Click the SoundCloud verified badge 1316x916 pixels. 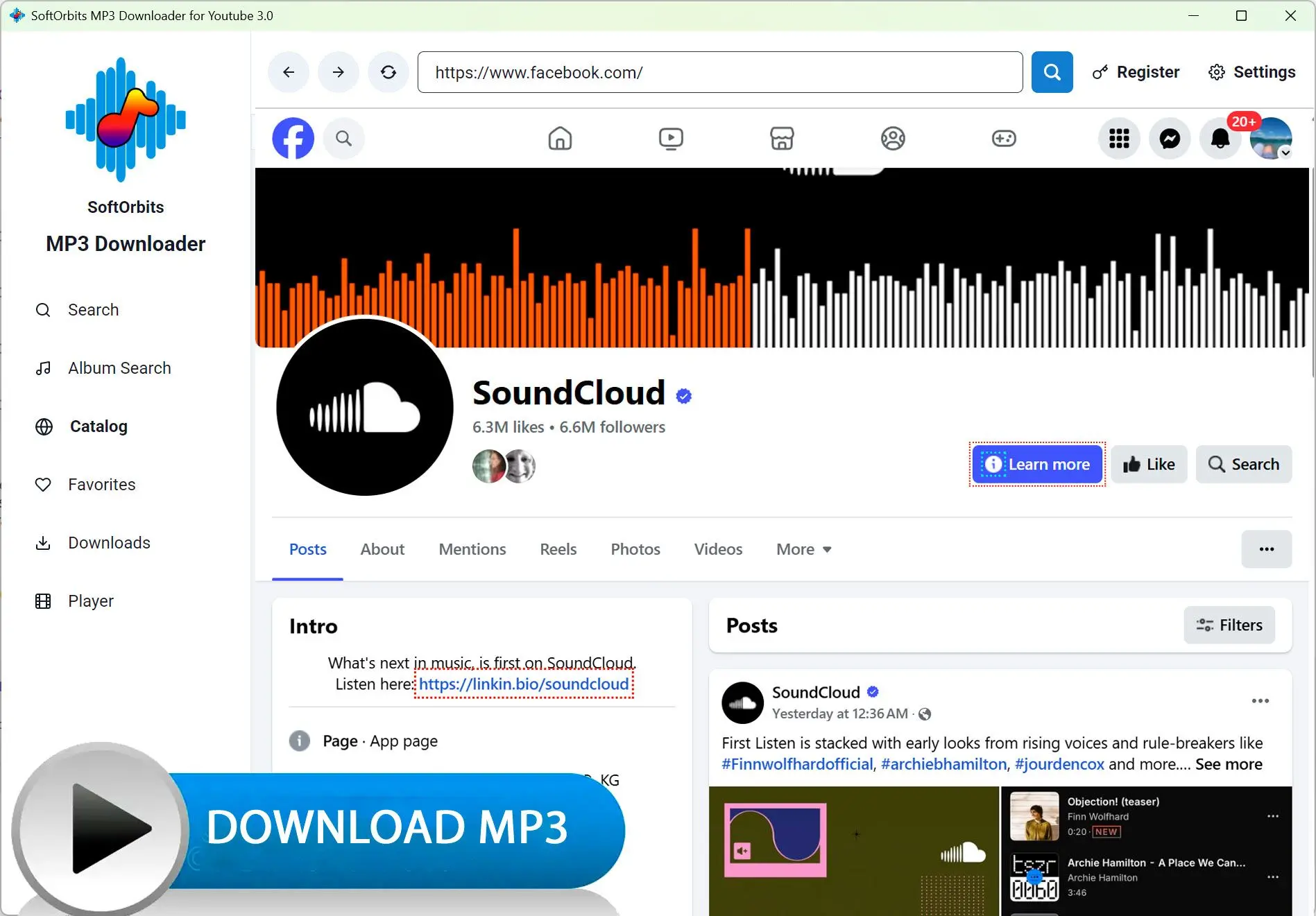684,396
